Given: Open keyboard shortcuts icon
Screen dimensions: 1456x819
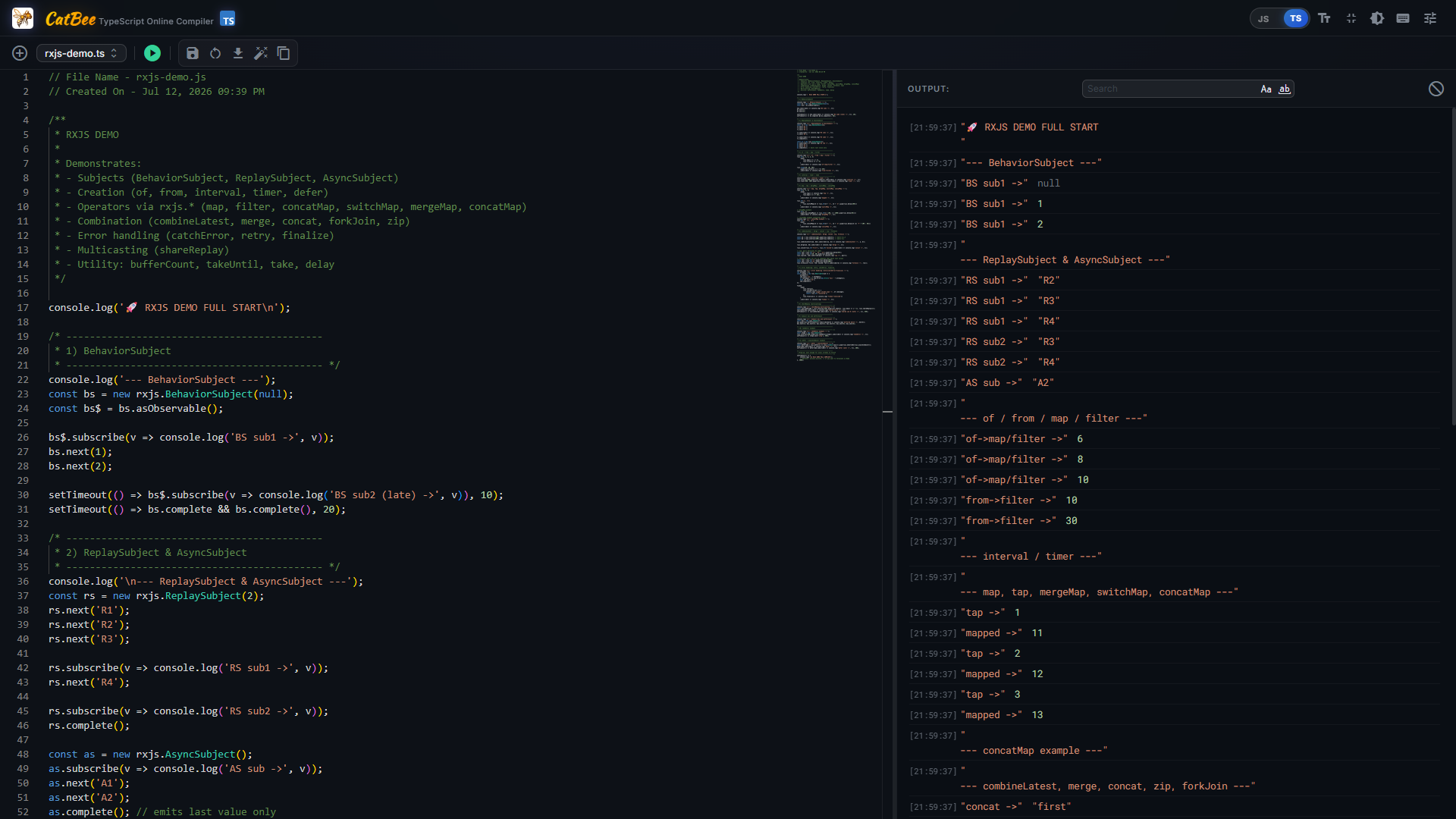Looking at the screenshot, I should (x=1403, y=18).
